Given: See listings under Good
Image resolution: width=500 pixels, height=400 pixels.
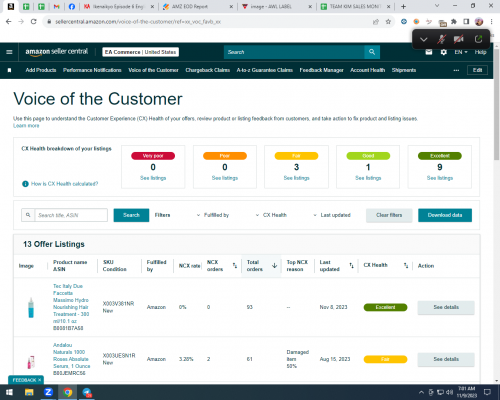Looking at the screenshot, I should [368, 178].
